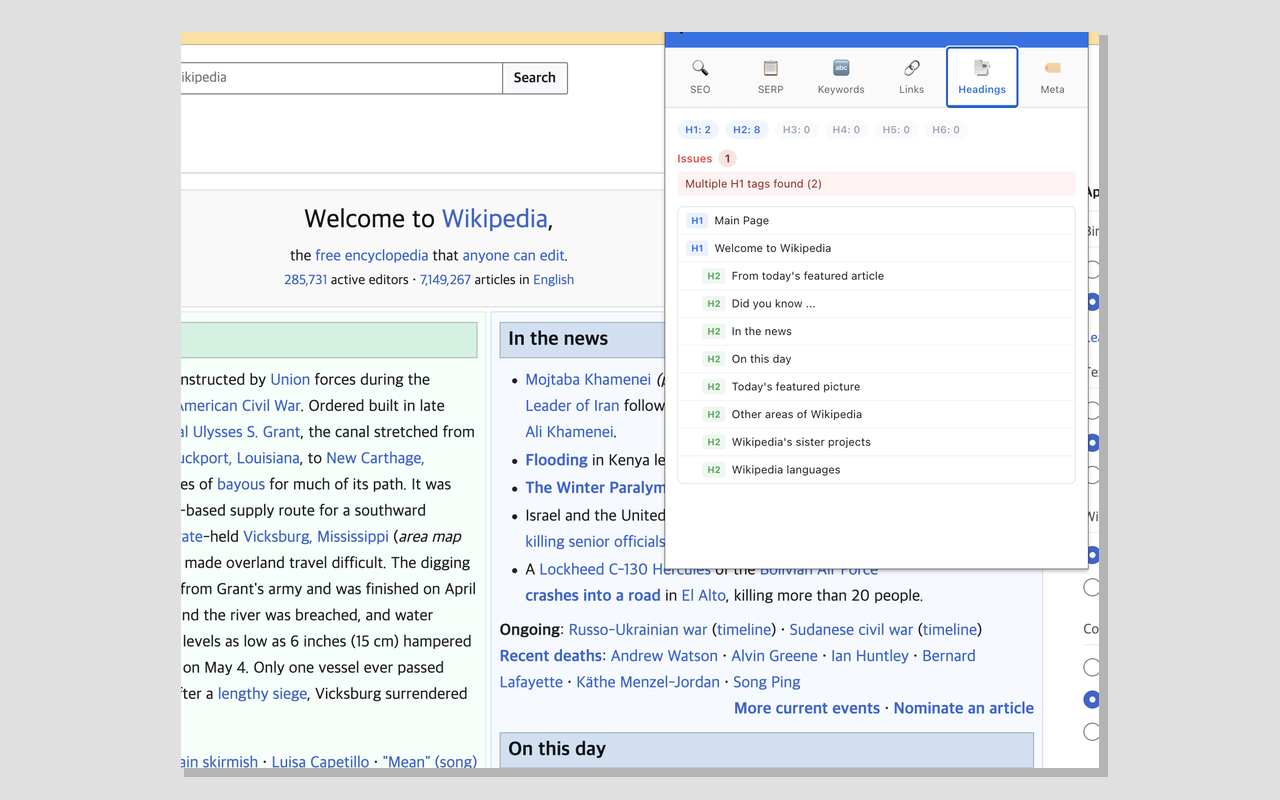Image resolution: width=1280 pixels, height=800 pixels.
Task: Open the 'El Alto' link
Action: (x=703, y=596)
